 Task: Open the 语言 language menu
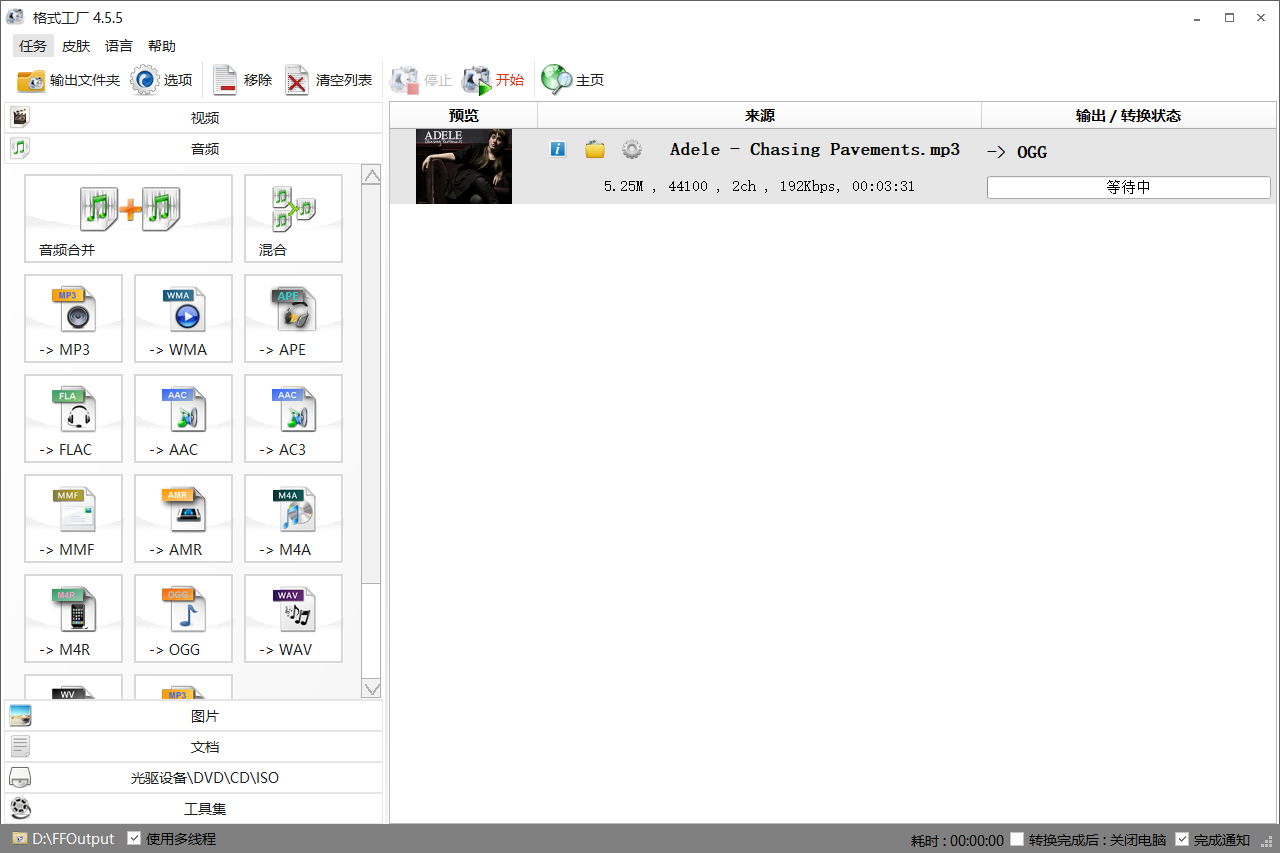pos(119,46)
